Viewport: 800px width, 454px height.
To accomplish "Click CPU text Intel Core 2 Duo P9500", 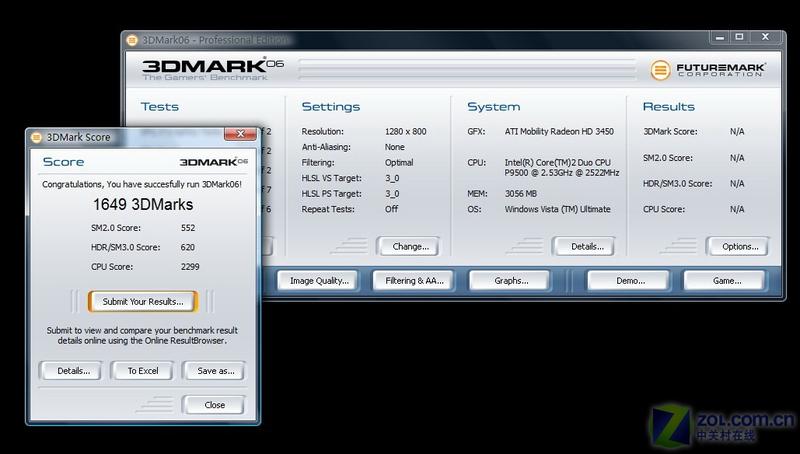I will pos(562,167).
